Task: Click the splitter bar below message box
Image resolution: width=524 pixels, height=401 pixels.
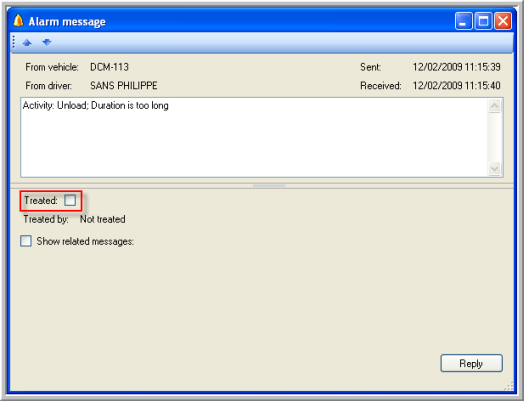Action: pos(262,186)
